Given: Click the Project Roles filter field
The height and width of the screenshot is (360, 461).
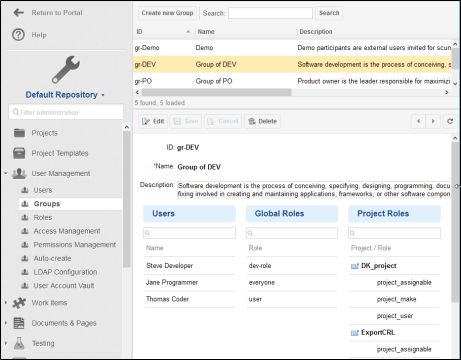Looking at the screenshot, I should click(x=394, y=233).
